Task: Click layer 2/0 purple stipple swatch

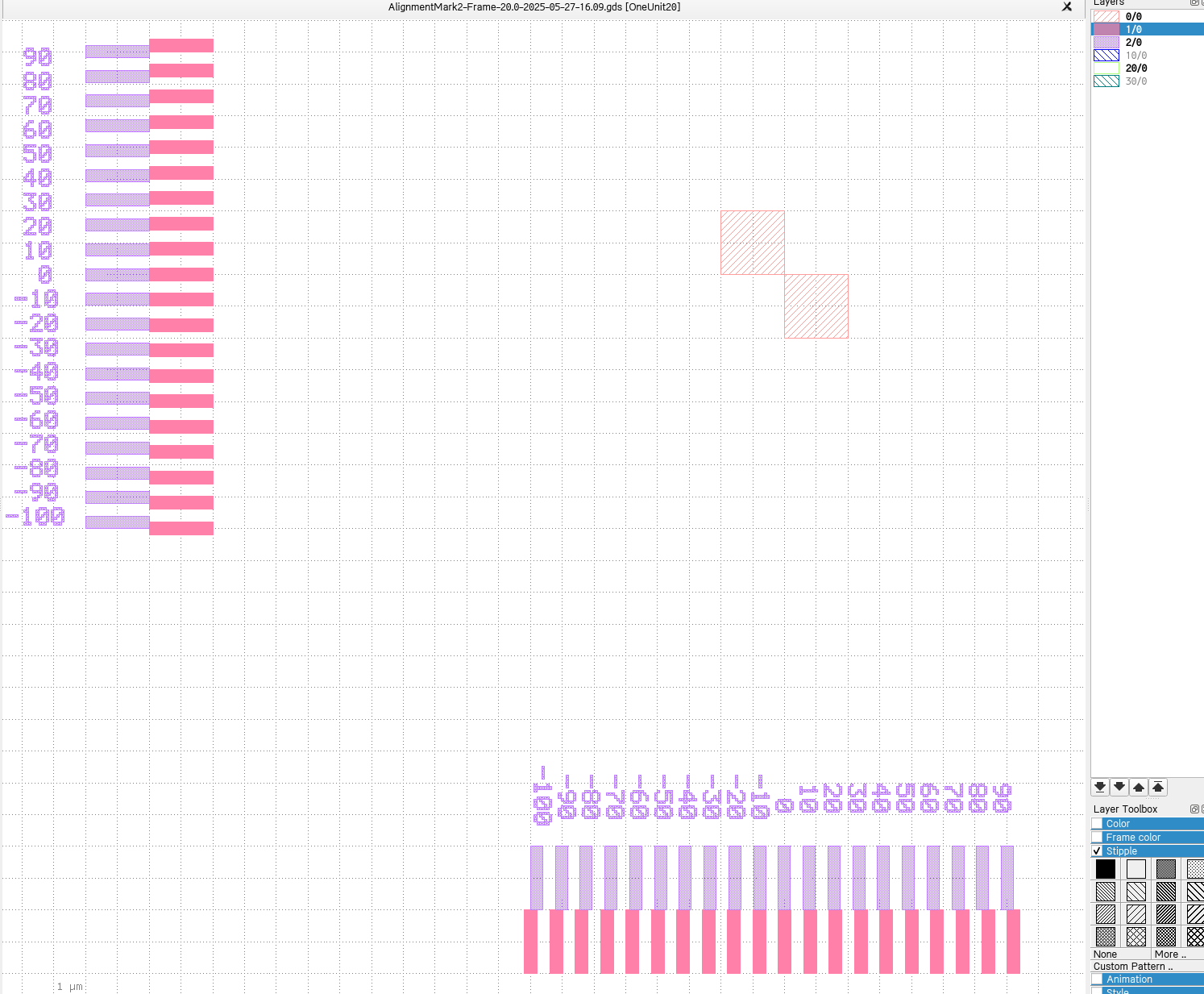Action: click(x=1106, y=43)
